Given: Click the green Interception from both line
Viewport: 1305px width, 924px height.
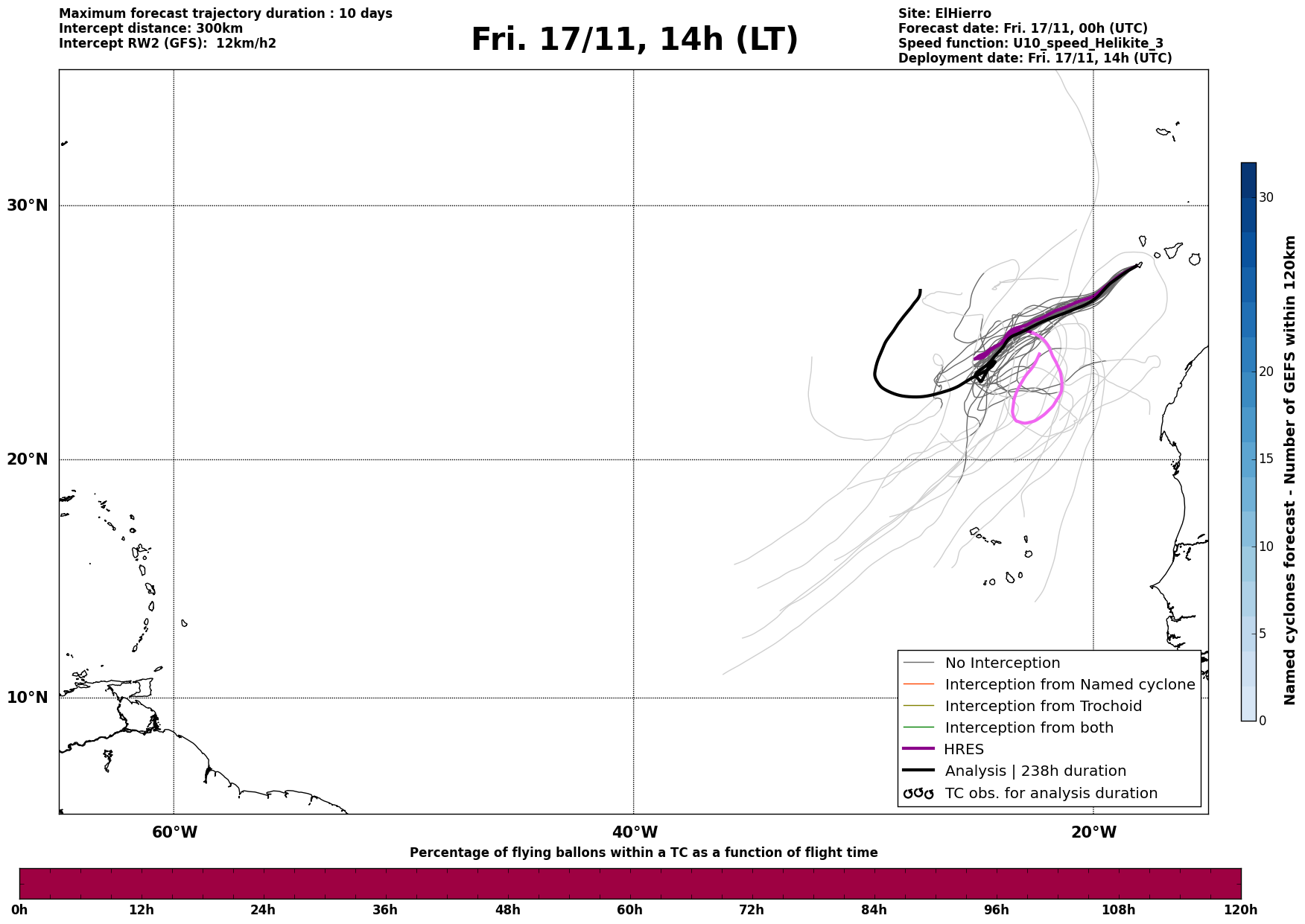Looking at the screenshot, I should (918, 727).
